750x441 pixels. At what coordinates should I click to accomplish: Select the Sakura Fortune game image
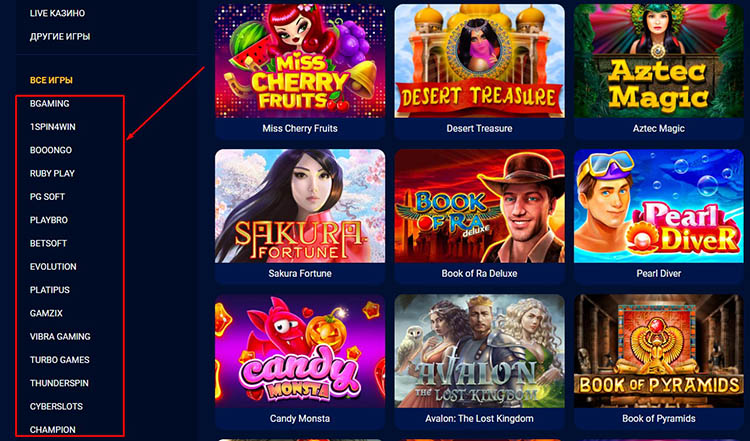pos(300,206)
